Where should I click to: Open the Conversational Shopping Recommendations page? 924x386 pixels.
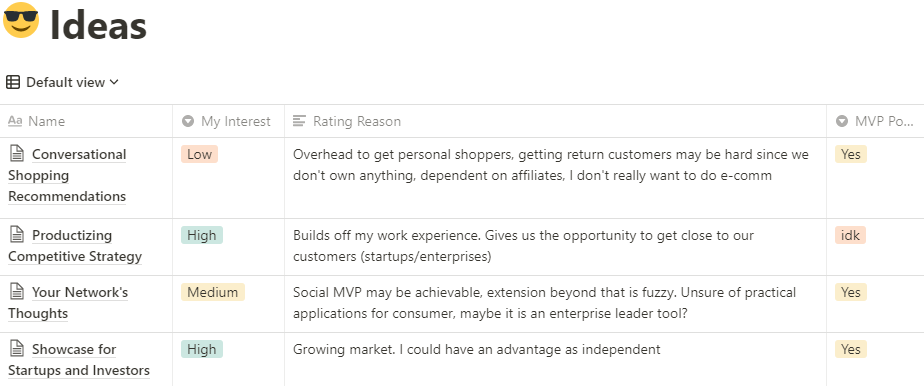point(67,176)
